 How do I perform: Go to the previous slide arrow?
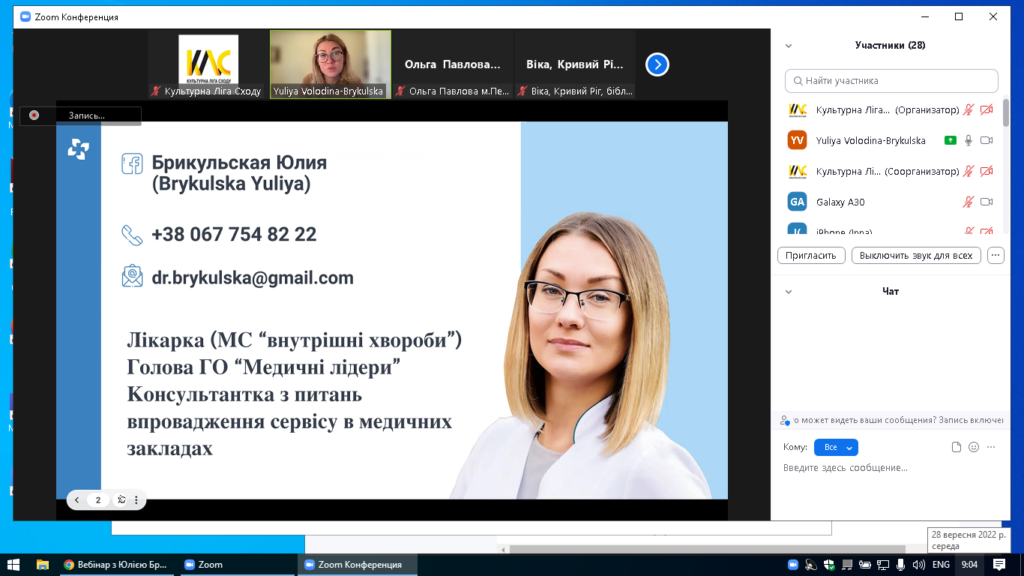(77, 500)
